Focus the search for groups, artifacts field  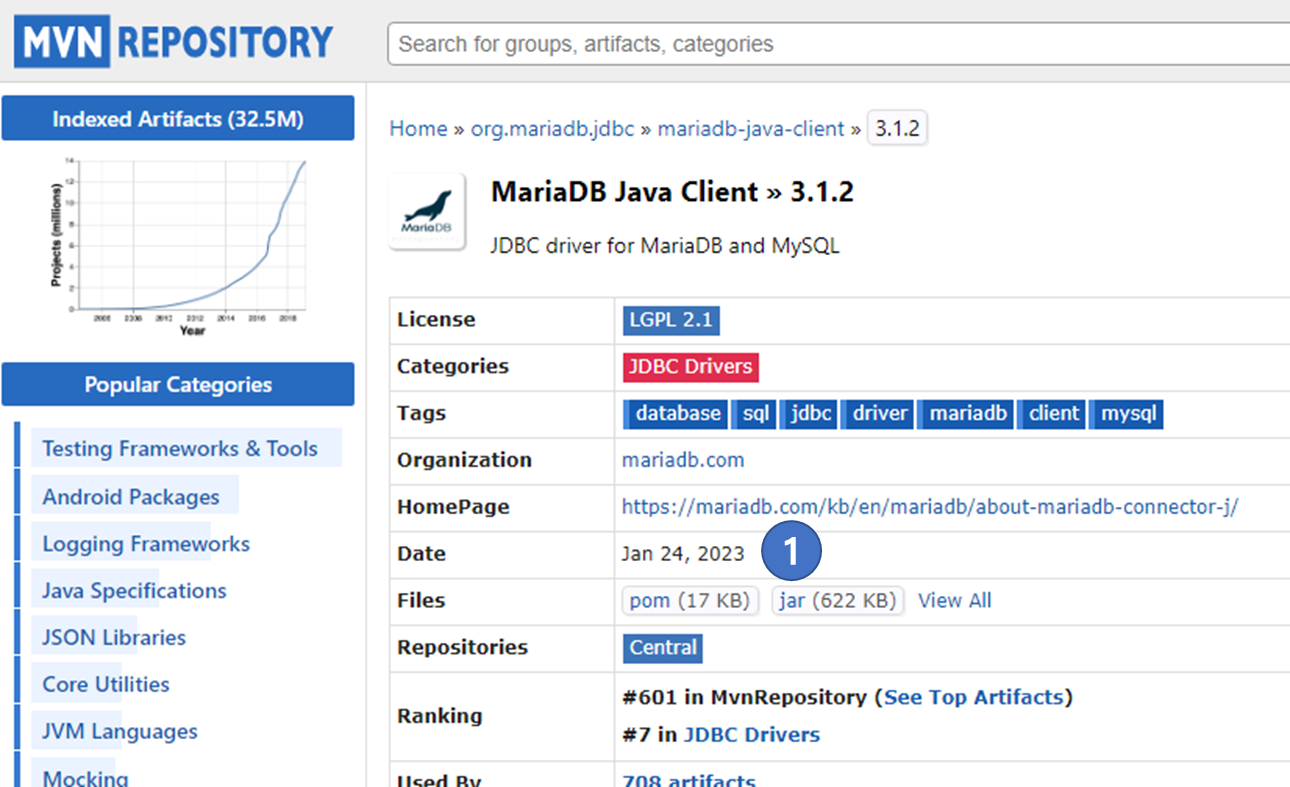[838, 44]
